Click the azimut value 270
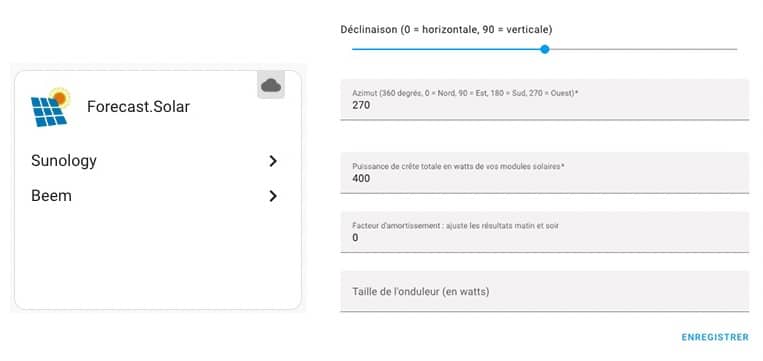The image size is (763, 361). (x=361, y=105)
